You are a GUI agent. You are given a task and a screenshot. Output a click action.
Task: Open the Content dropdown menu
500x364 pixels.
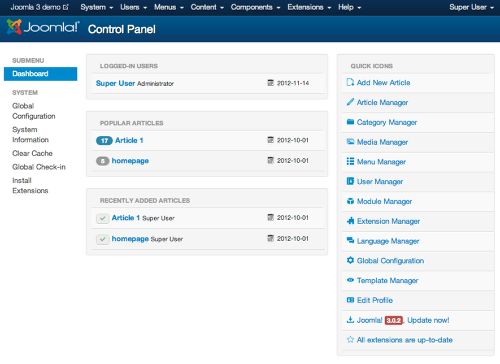[207, 7]
